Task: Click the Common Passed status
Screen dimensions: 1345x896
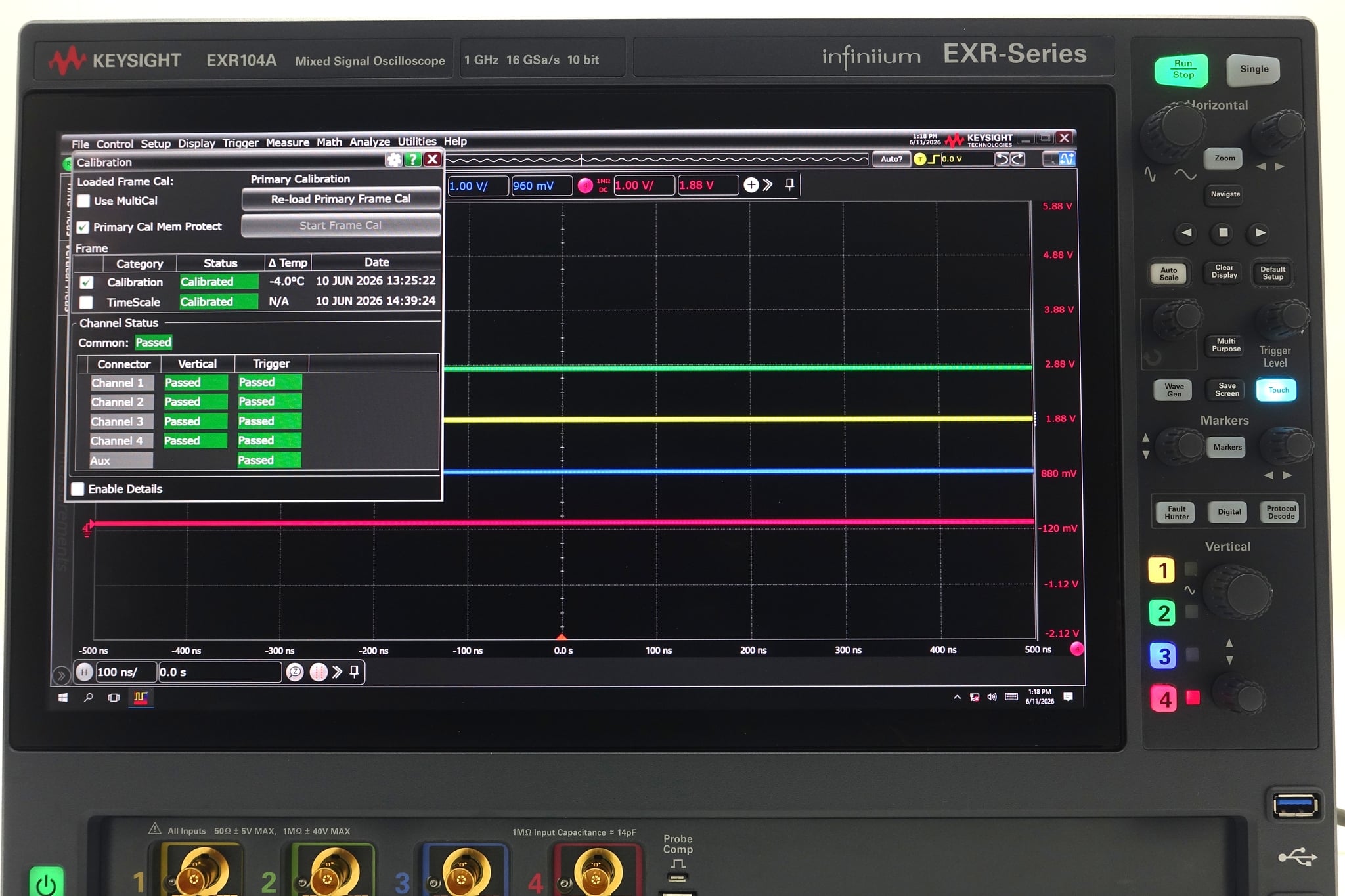Action: 153,343
